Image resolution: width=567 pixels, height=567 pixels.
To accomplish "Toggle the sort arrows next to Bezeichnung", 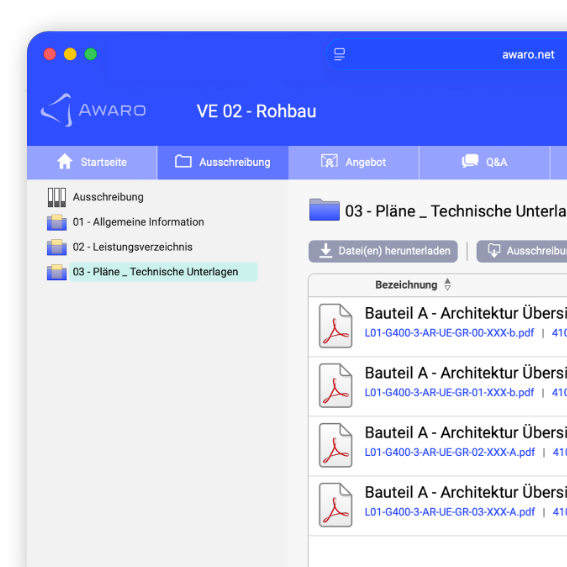I will click(448, 285).
